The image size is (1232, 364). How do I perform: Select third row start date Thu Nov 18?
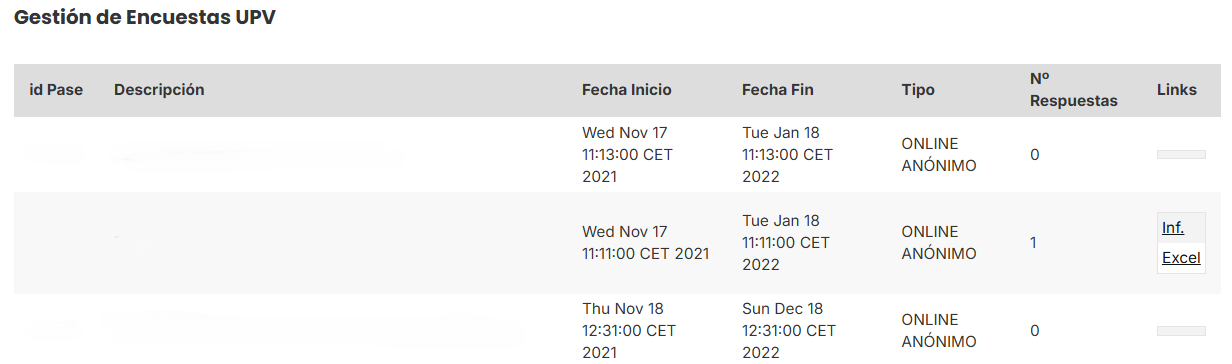629,331
